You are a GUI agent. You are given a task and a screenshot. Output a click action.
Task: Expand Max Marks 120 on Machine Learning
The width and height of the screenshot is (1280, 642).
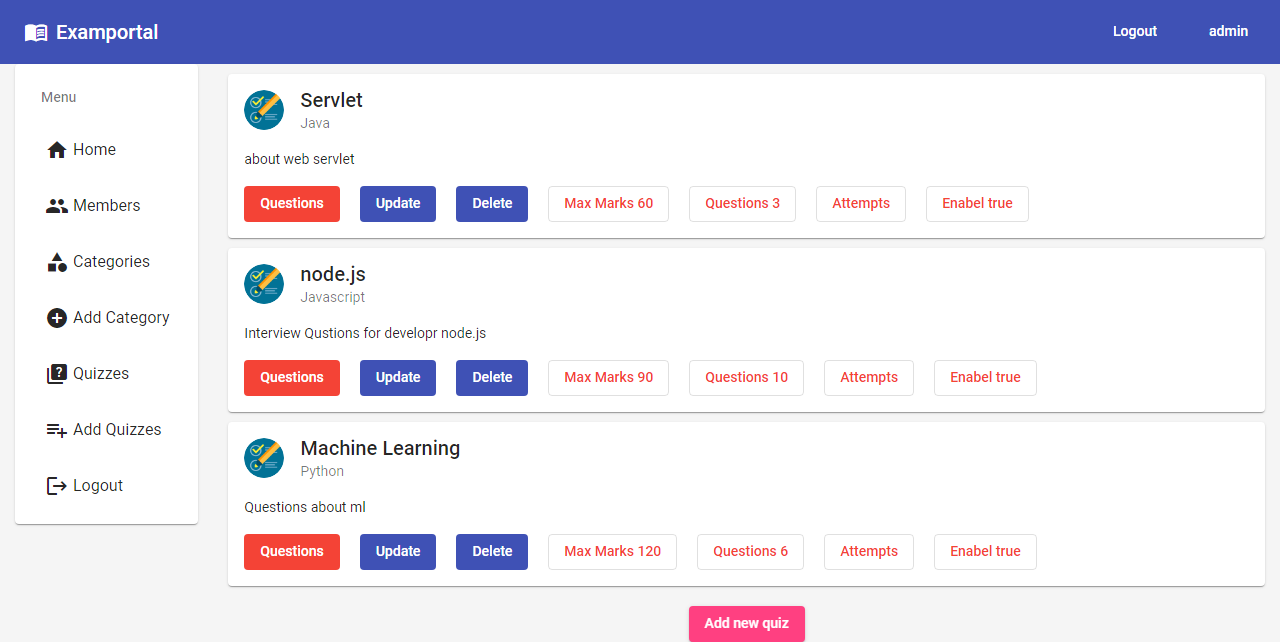point(612,551)
